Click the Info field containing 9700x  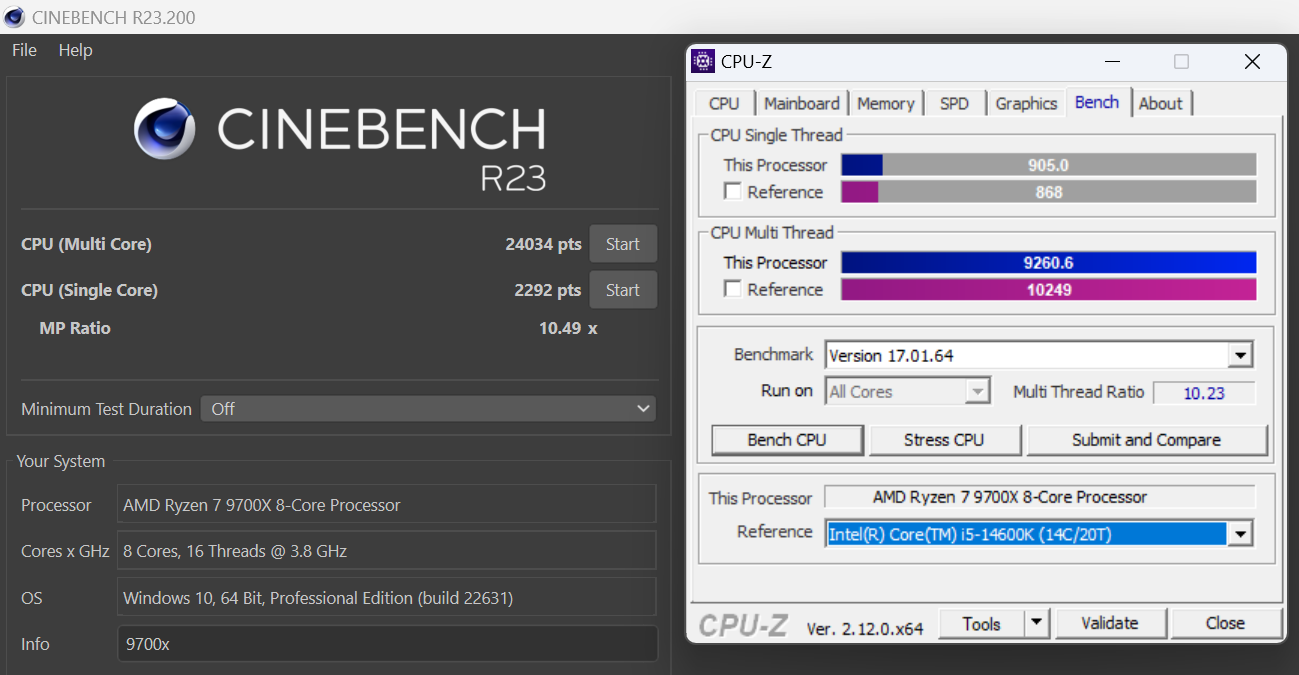tap(387, 644)
